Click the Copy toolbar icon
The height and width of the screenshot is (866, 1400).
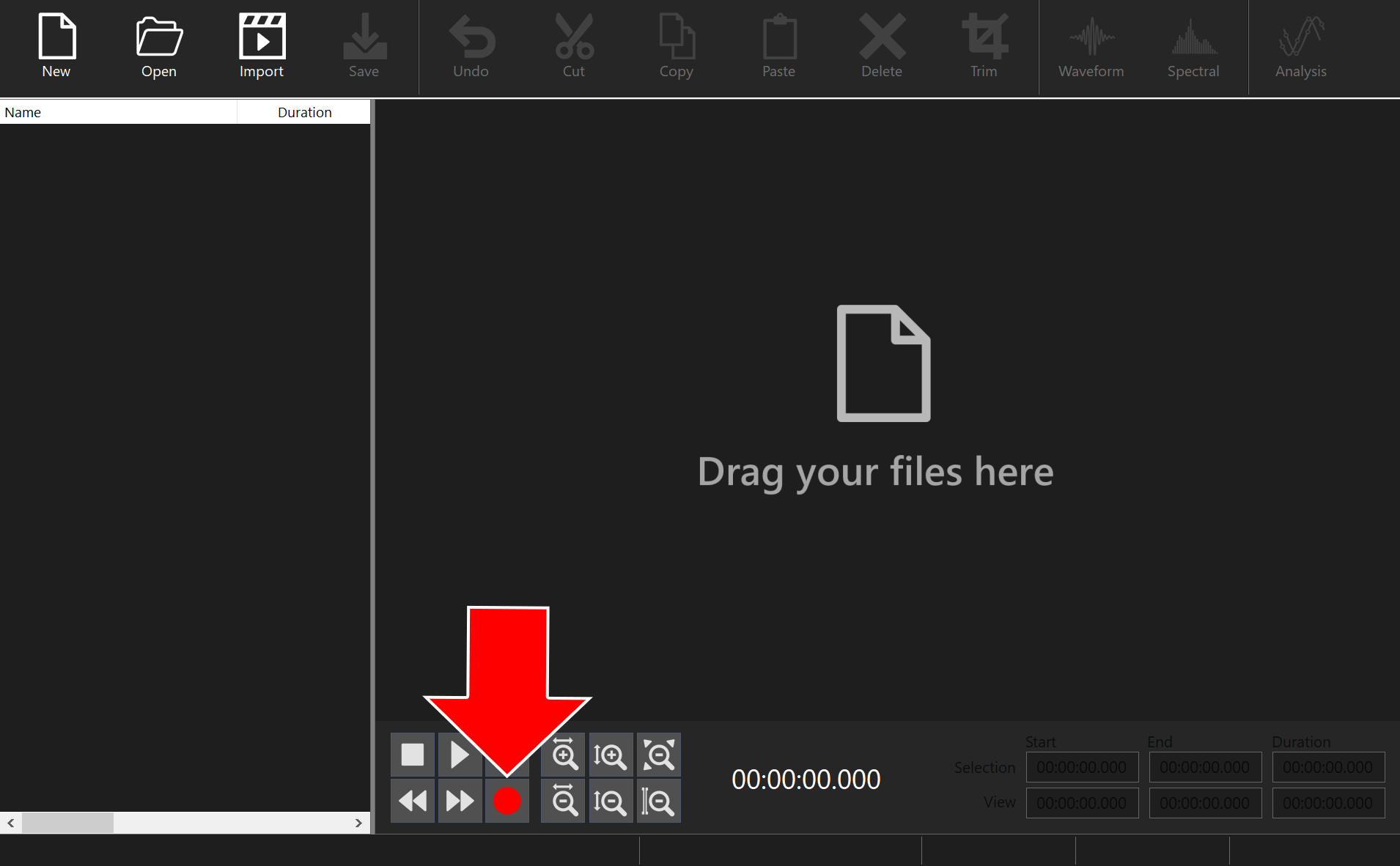677,36
